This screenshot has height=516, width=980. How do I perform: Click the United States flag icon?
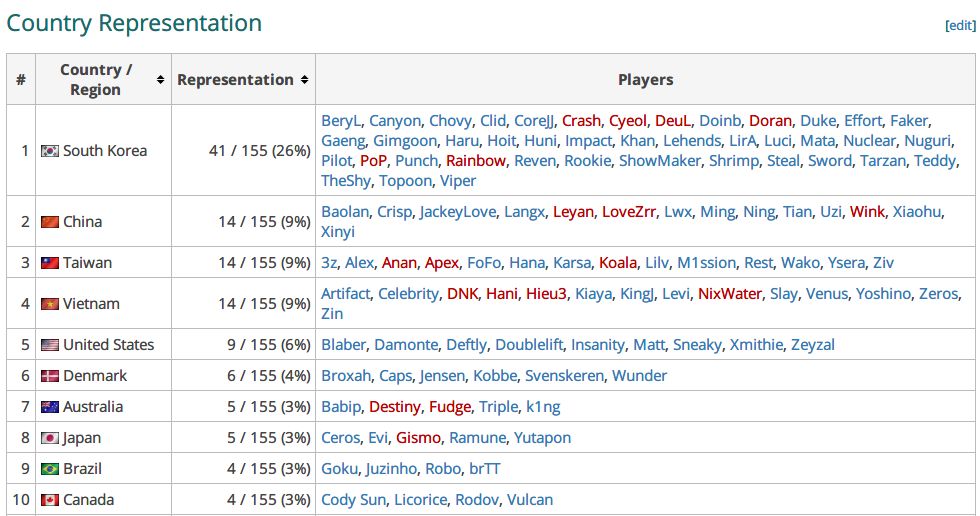[x=50, y=345]
